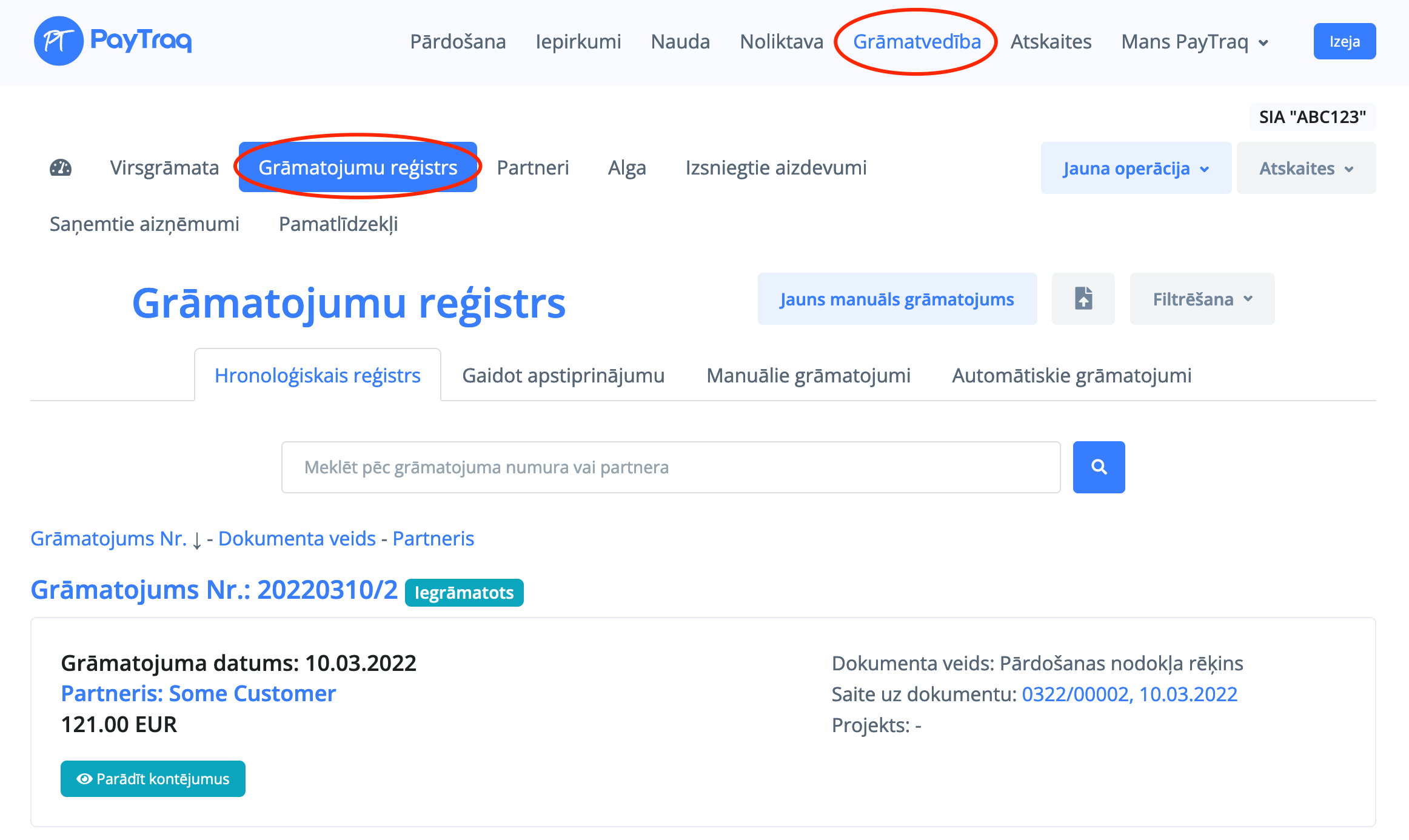Sort by Grāmatojums Nr. link
The width and height of the screenshot is (1409, 840).
tap(109, 539)
